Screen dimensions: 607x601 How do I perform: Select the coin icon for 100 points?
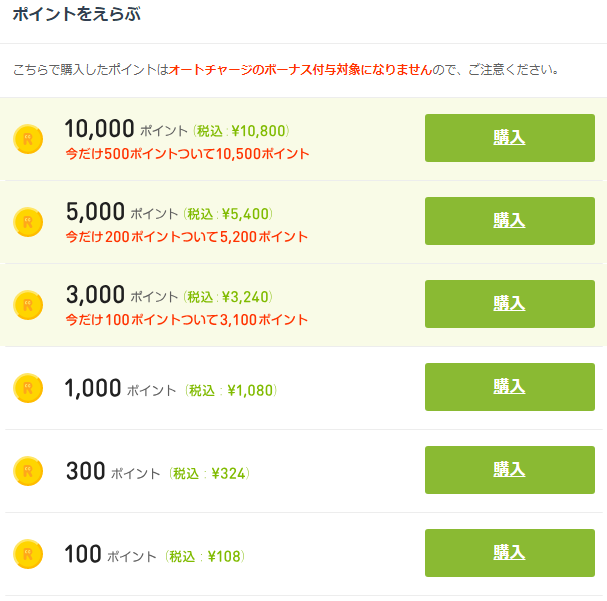tap(28, 554)
